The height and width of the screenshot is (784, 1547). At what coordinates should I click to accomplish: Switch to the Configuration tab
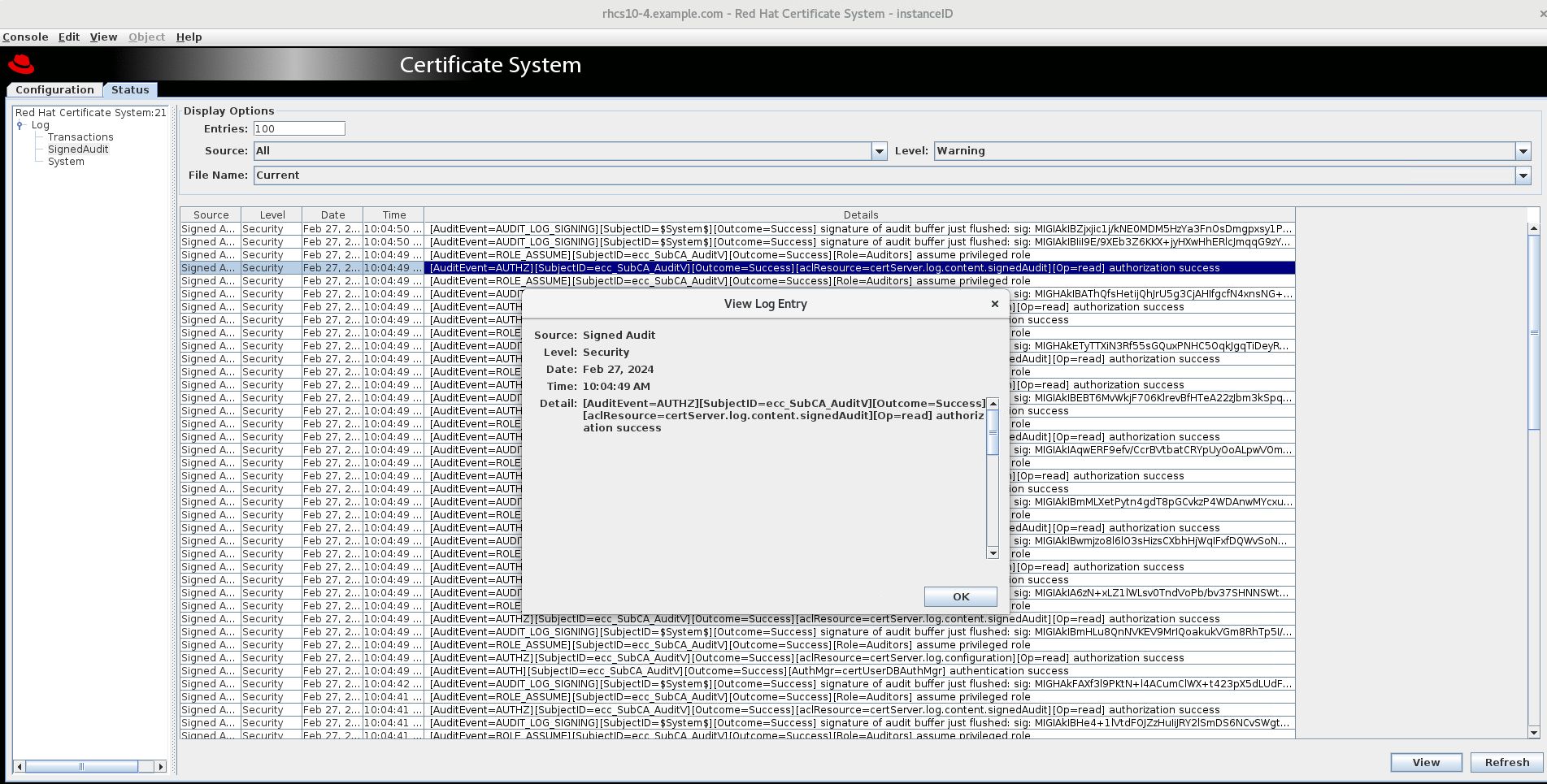pos(54,90)
